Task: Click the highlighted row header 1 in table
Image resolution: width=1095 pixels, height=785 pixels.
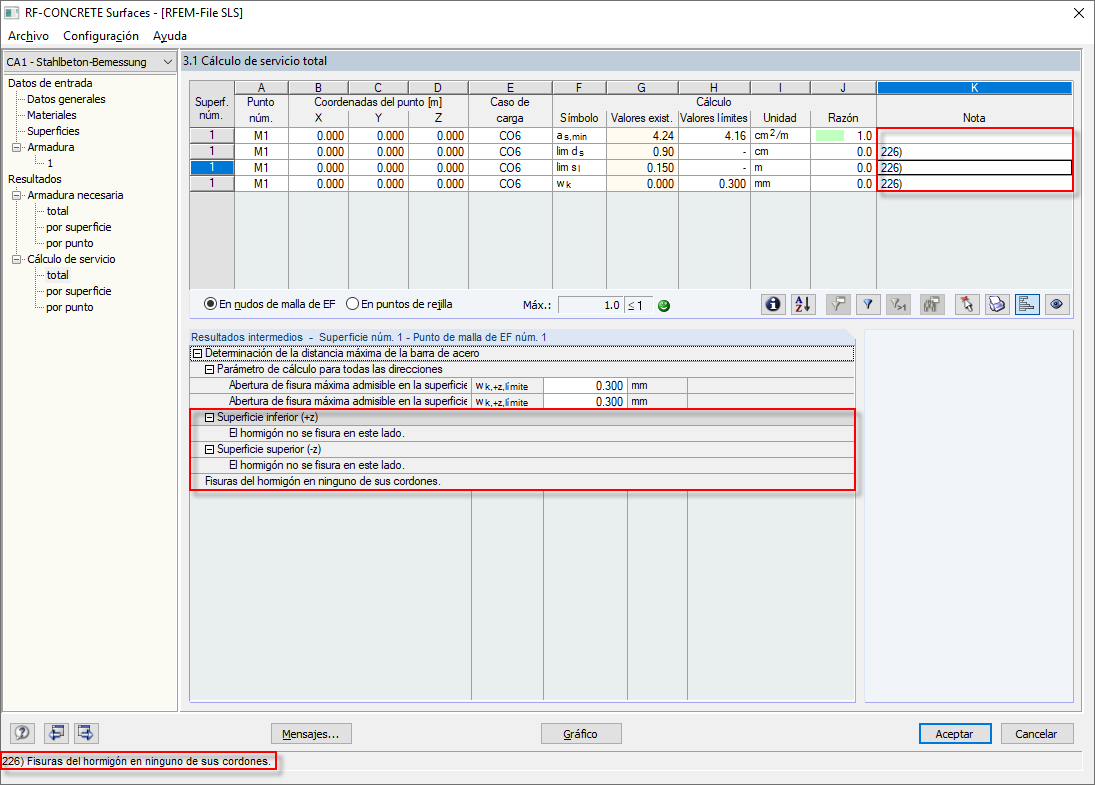Action: (x=212, y=168)
